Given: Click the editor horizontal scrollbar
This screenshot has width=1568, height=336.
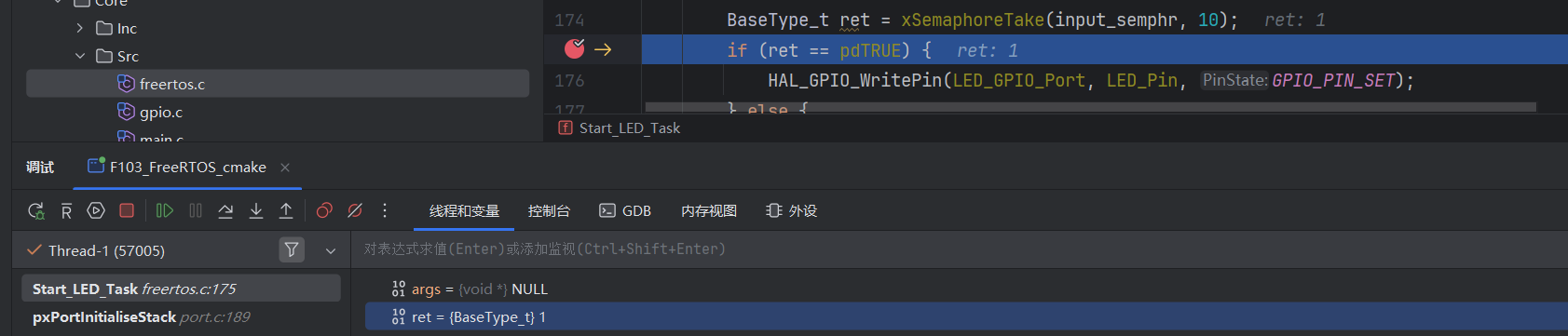Looking at the screenshot, I should pyautogui.click(x=1090, y=107).
